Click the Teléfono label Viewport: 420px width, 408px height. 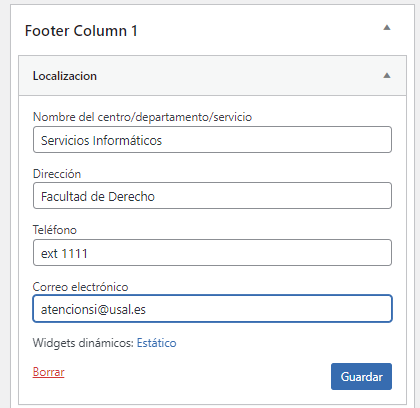[55, 230]
